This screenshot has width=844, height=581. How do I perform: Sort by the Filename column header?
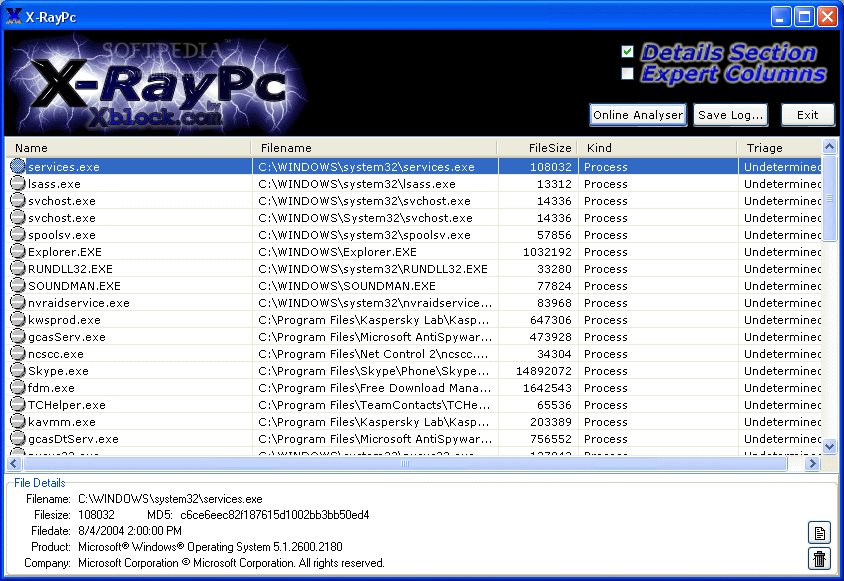click(x=374, y=148)
